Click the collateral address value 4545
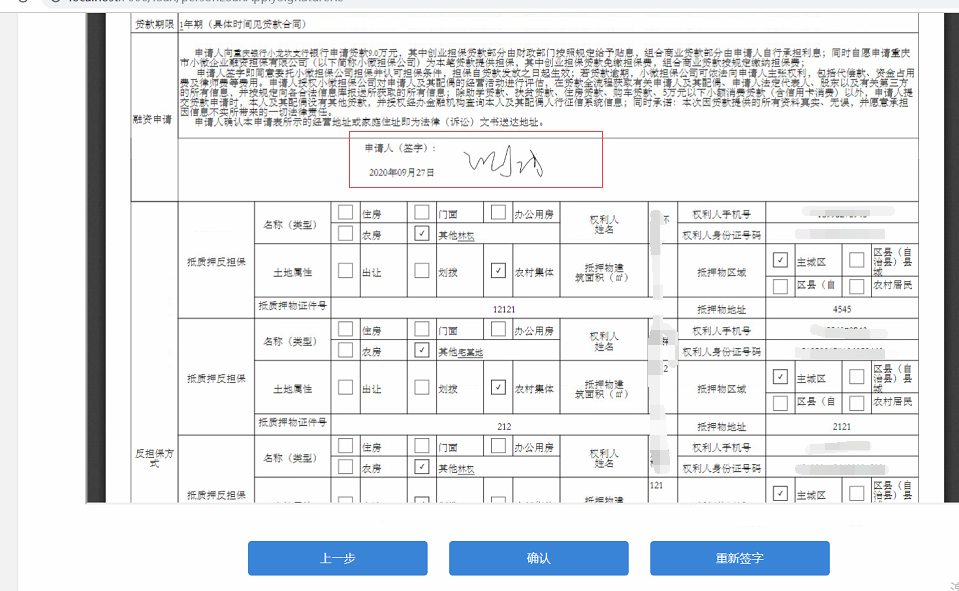This screenshot has height=591, width=959. (842, 310)
